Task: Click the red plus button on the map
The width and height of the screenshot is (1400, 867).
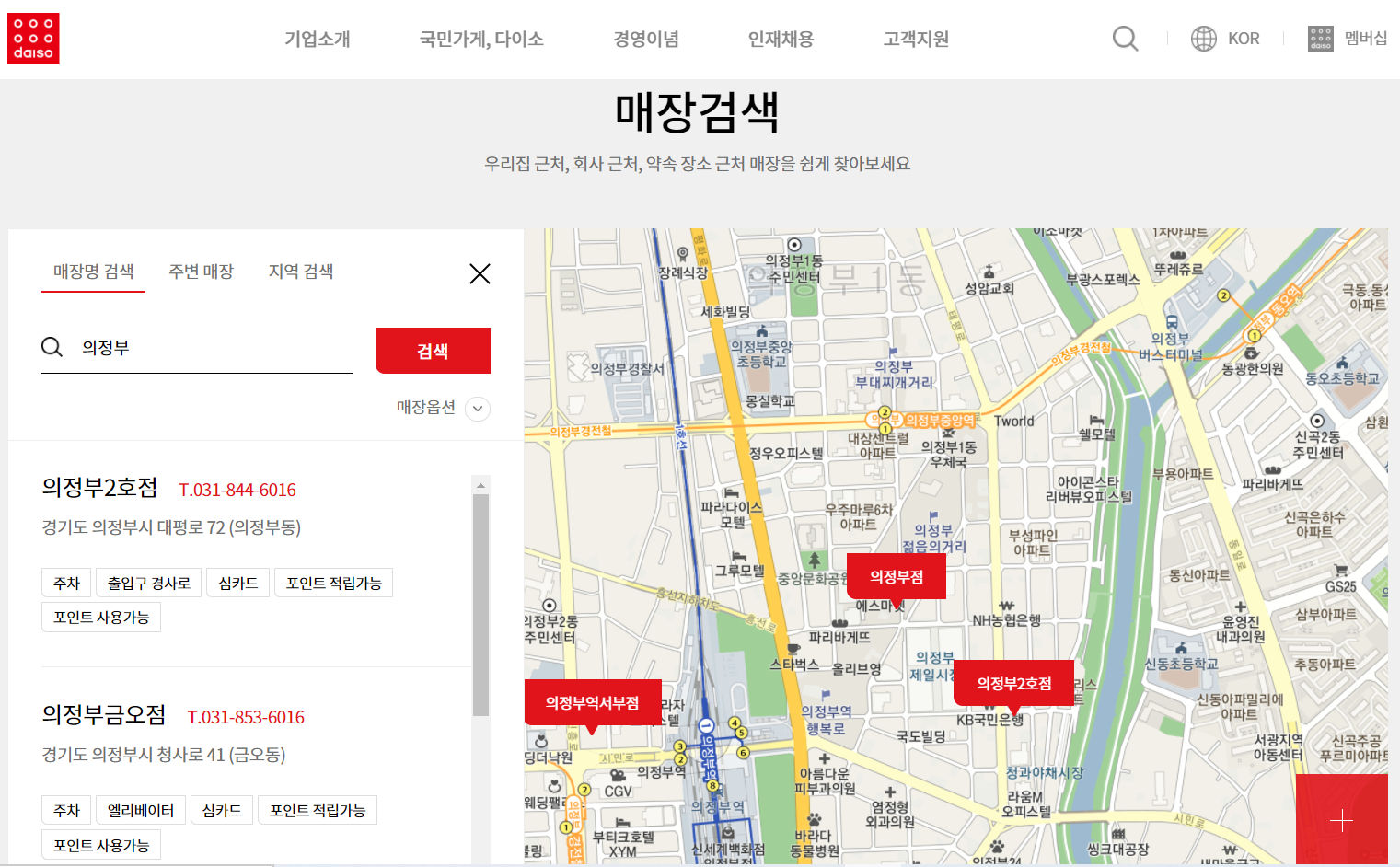Action: tap(1342, 819)
